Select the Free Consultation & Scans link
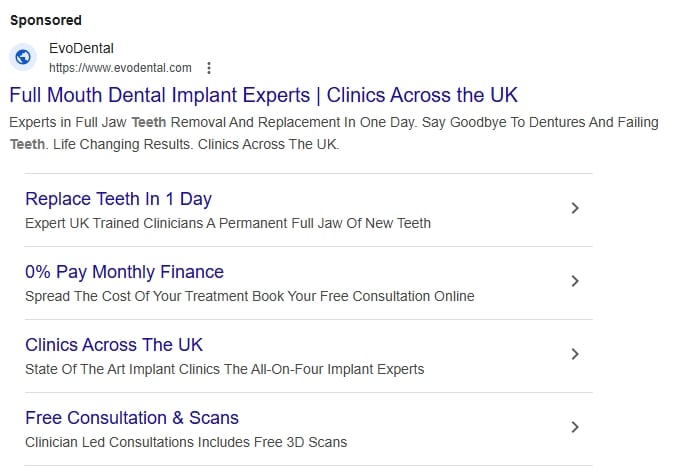The width and height of the screenshot is (679, 476). (x=132, y=418)
